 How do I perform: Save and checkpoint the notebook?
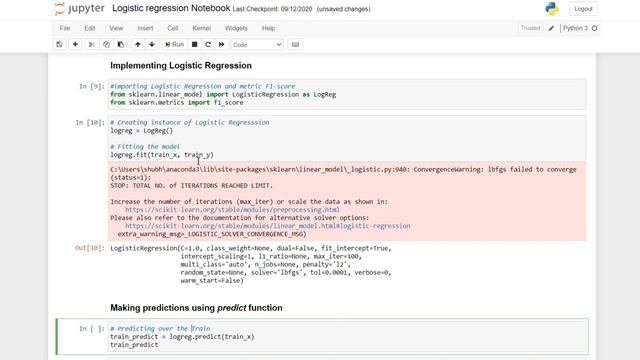click(x=59, y=44)
